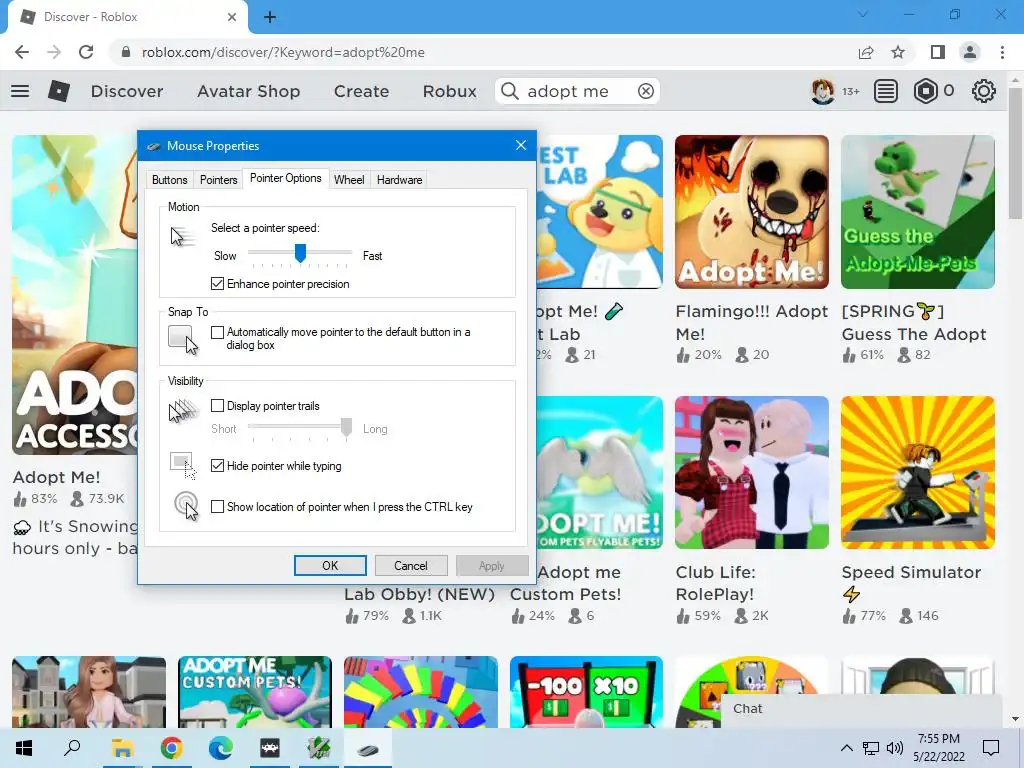
Task: Open the clock showing 7:55 PM
Action: click(938, 748)
